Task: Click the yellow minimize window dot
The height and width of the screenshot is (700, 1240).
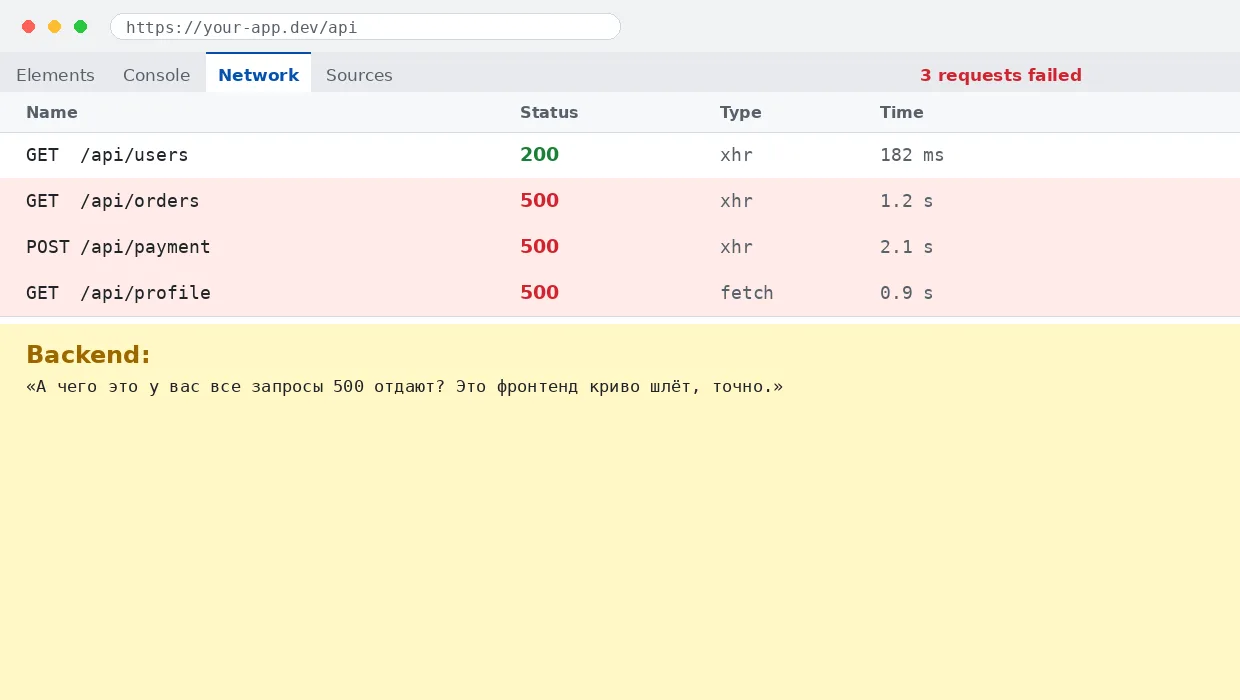Action: [55, 27]
